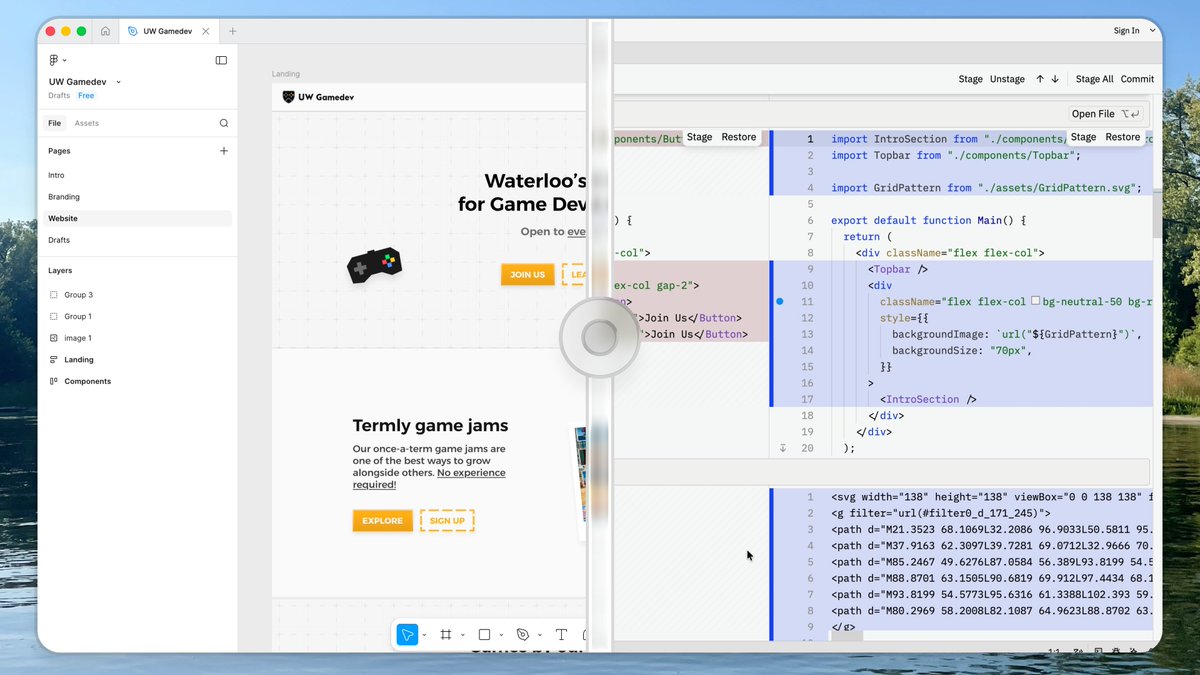Click the Landing frame label above canvas
The height and width of the screenshot is (675, 1200).
pos(286,74)
